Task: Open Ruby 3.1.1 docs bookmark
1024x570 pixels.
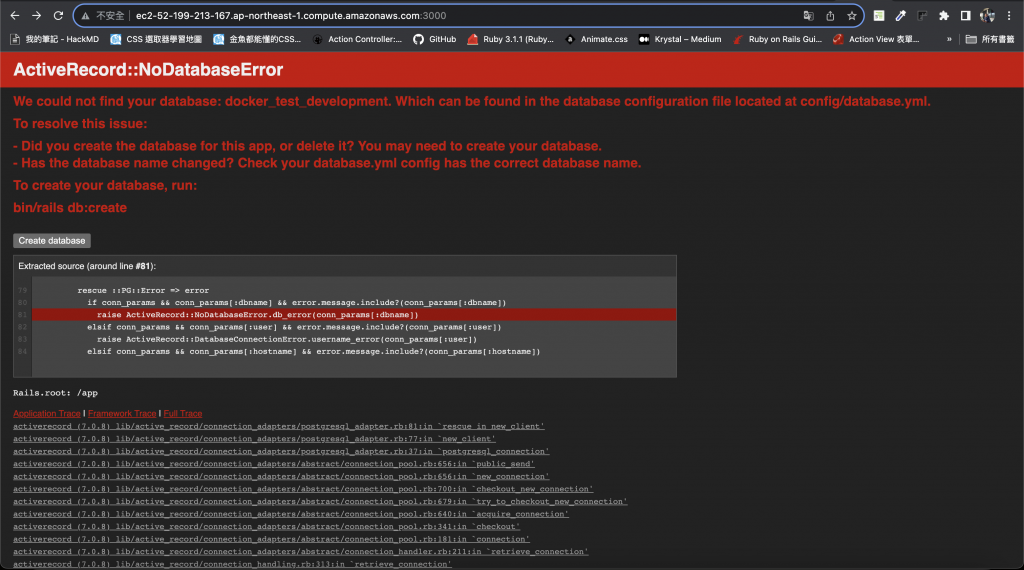Action: pyautogui.click(x=511, y=39)
